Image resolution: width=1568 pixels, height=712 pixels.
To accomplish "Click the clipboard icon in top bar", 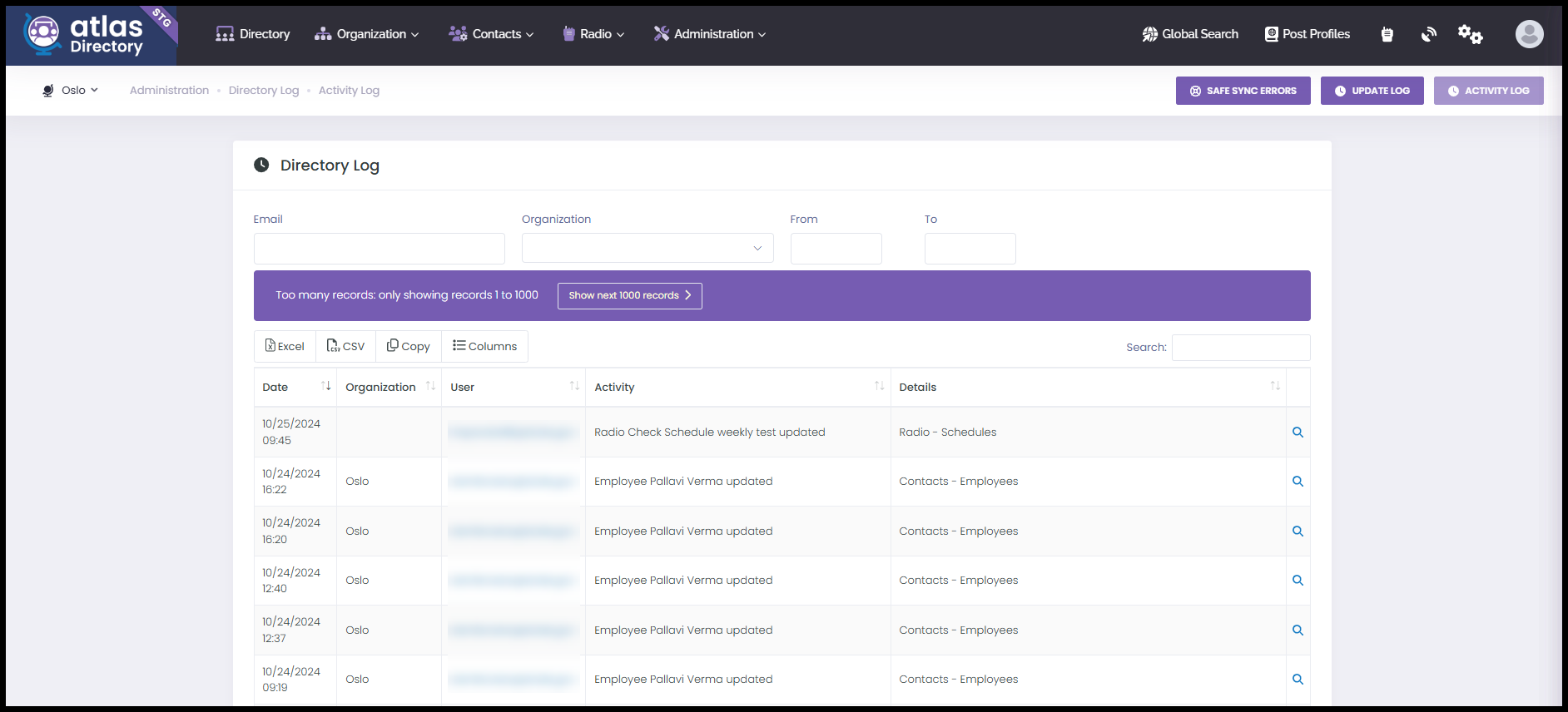I will (1387, 34).
